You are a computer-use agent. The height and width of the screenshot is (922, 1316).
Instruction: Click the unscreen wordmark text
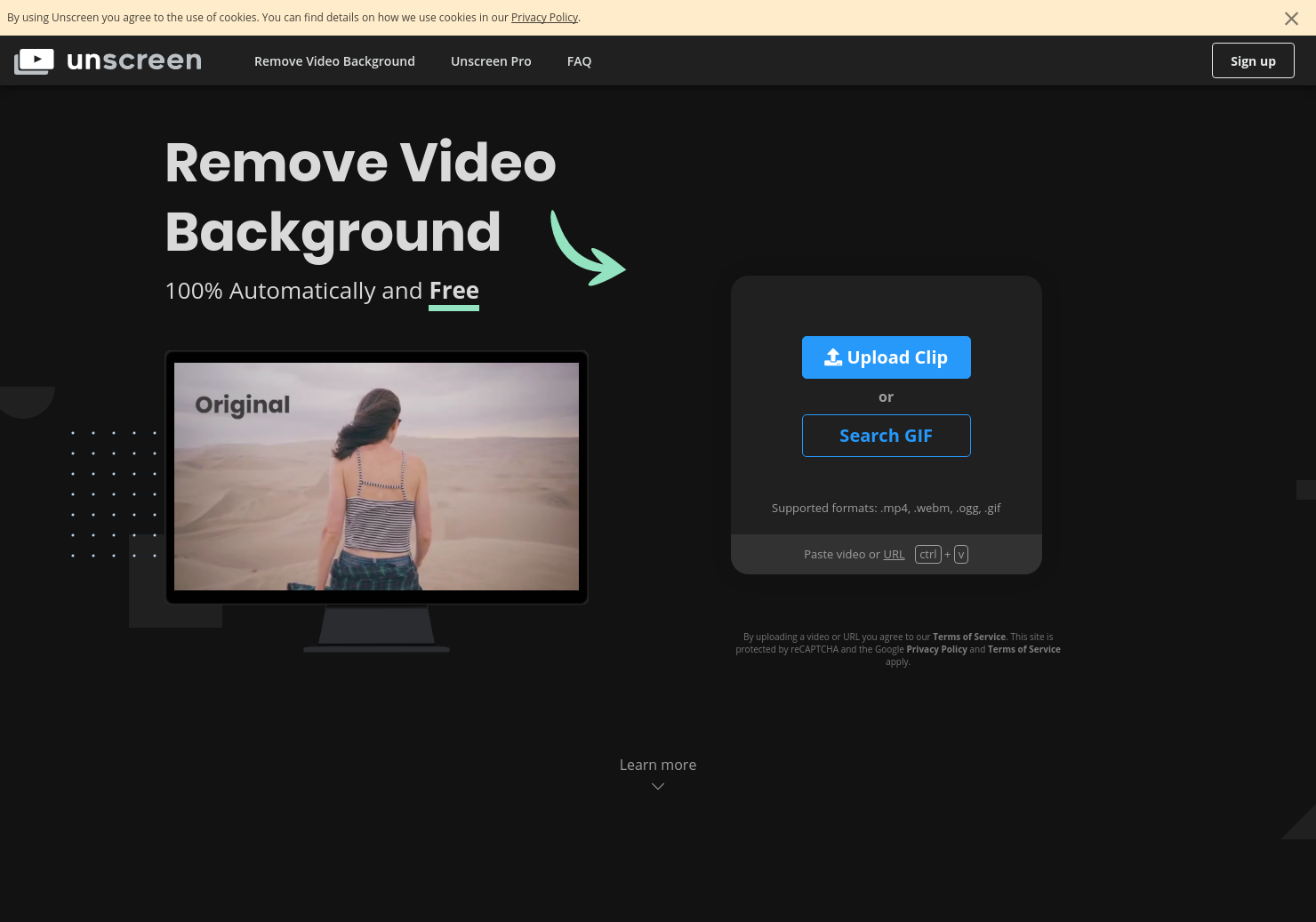coord(134,60)
